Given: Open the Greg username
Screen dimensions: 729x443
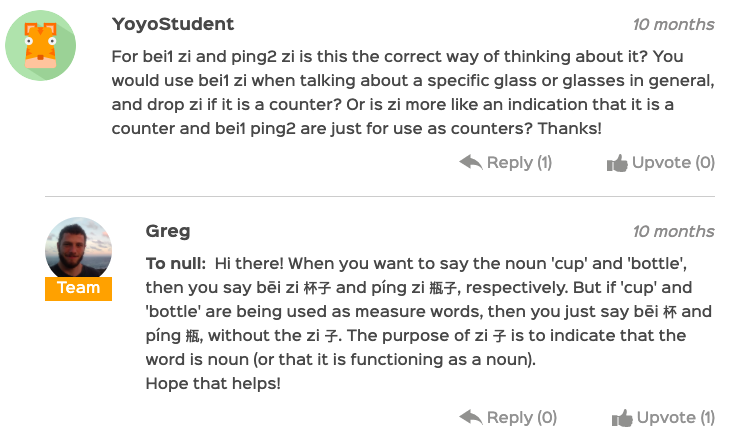Looking at the screenshot, I should [168, 231].
